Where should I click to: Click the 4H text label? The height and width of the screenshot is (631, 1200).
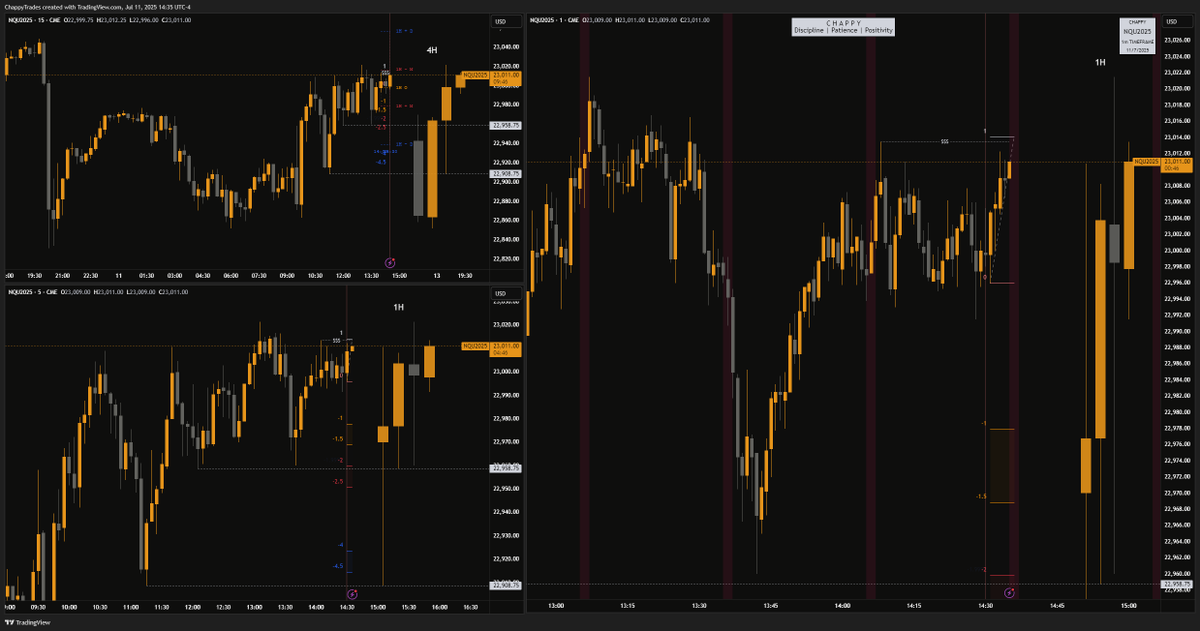pos(432,49)
